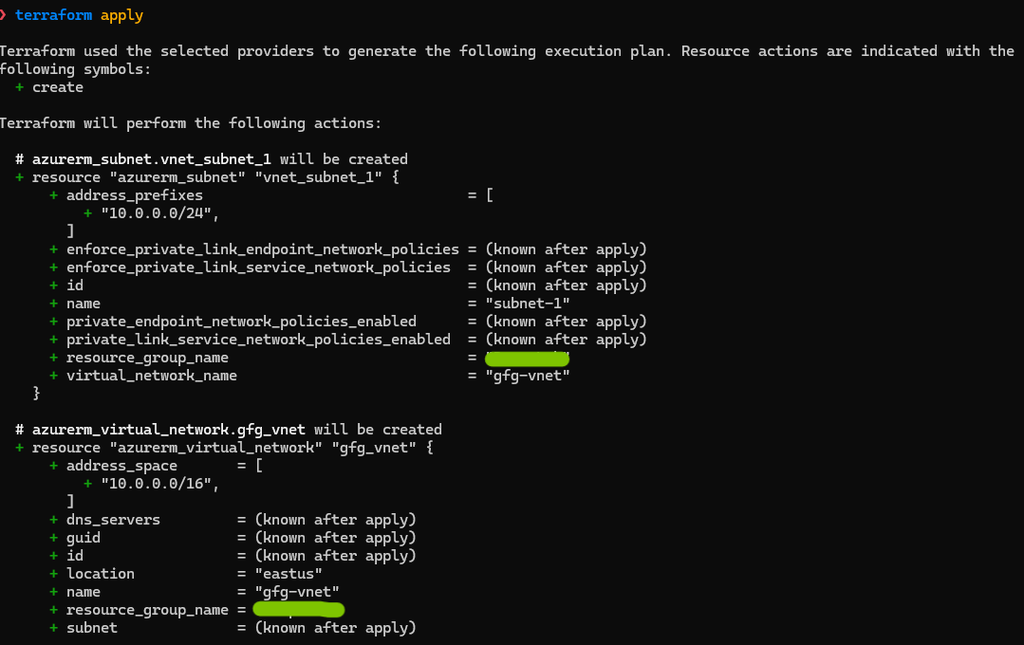Click the green redacted subnet resource group value

(526, 358)
